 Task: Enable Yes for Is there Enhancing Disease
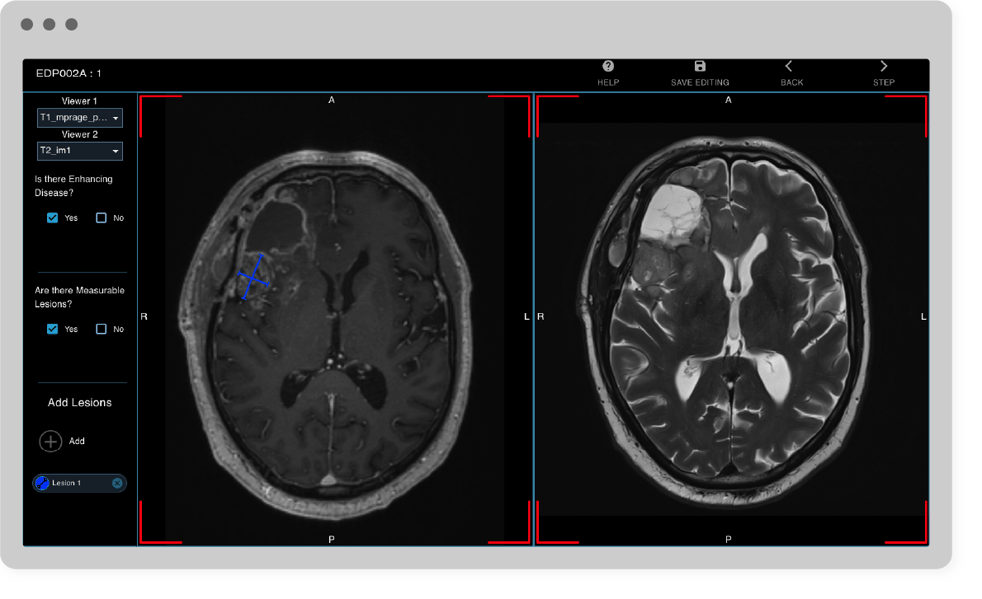point(52,217)
